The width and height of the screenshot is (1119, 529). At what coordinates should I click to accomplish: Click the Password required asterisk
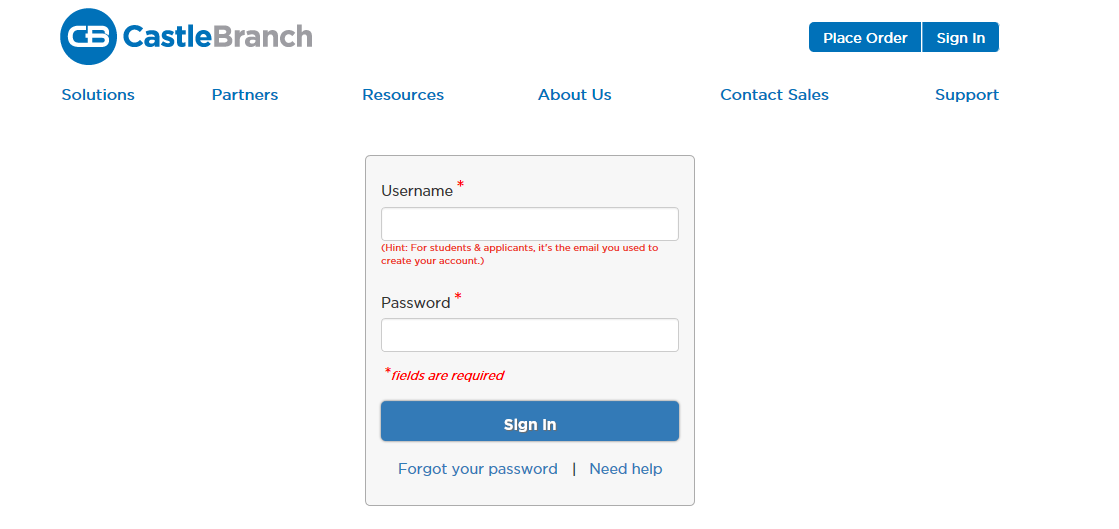(x=458, y=298)
